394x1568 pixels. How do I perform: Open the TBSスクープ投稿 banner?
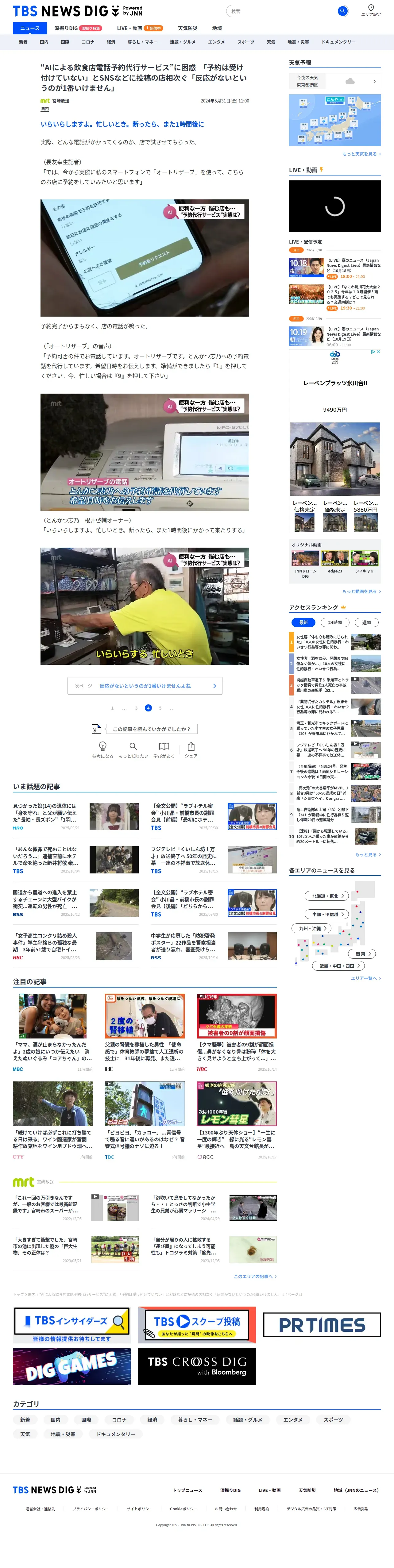pos(197,1325)
